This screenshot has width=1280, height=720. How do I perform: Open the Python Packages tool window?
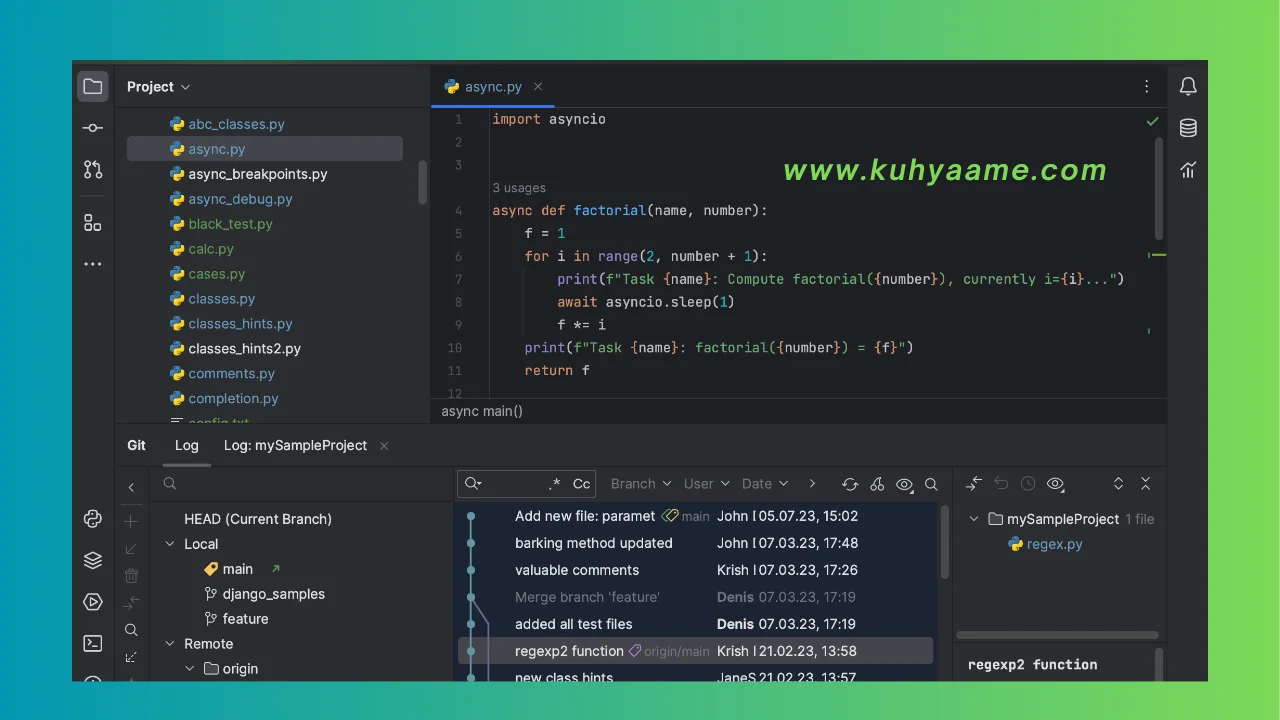(x=93, y=560)
